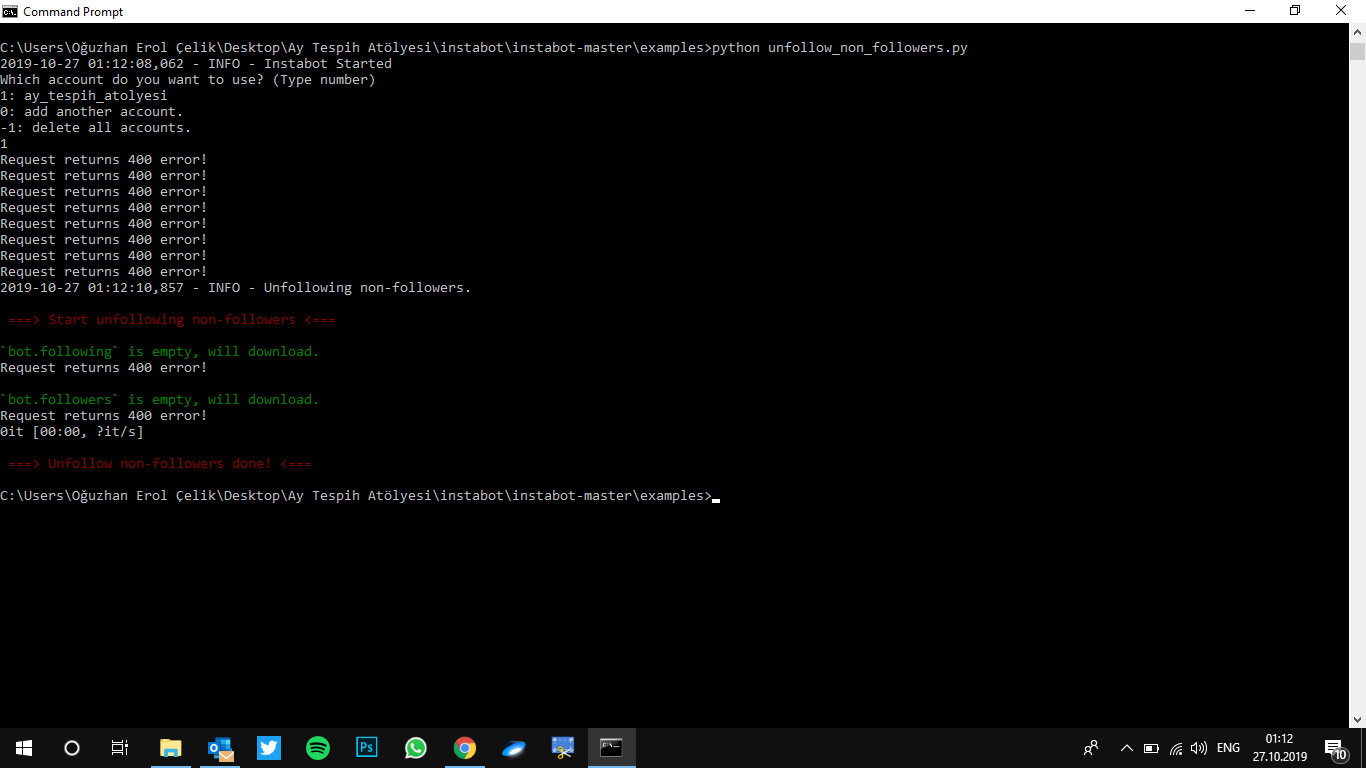Image resolution: width=1366 pixels, height=768 pixels.
Task: Open WhatsApp from the taskbar
Action: coord(415,747)
